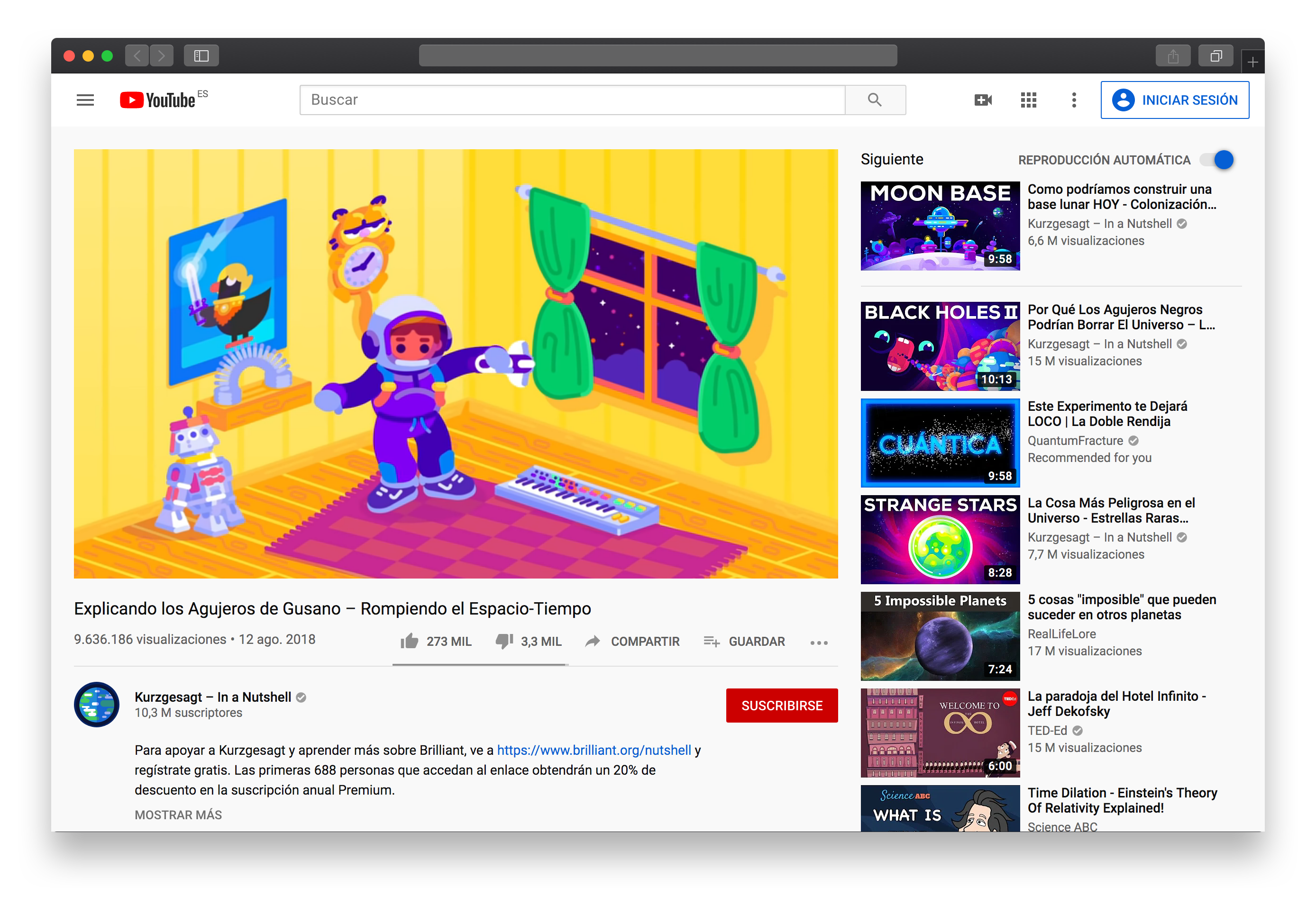Open the Science ABC video thumbnail
This screenshot has width=1316, height=905.
pyautogui.click(x=940, y=809)
